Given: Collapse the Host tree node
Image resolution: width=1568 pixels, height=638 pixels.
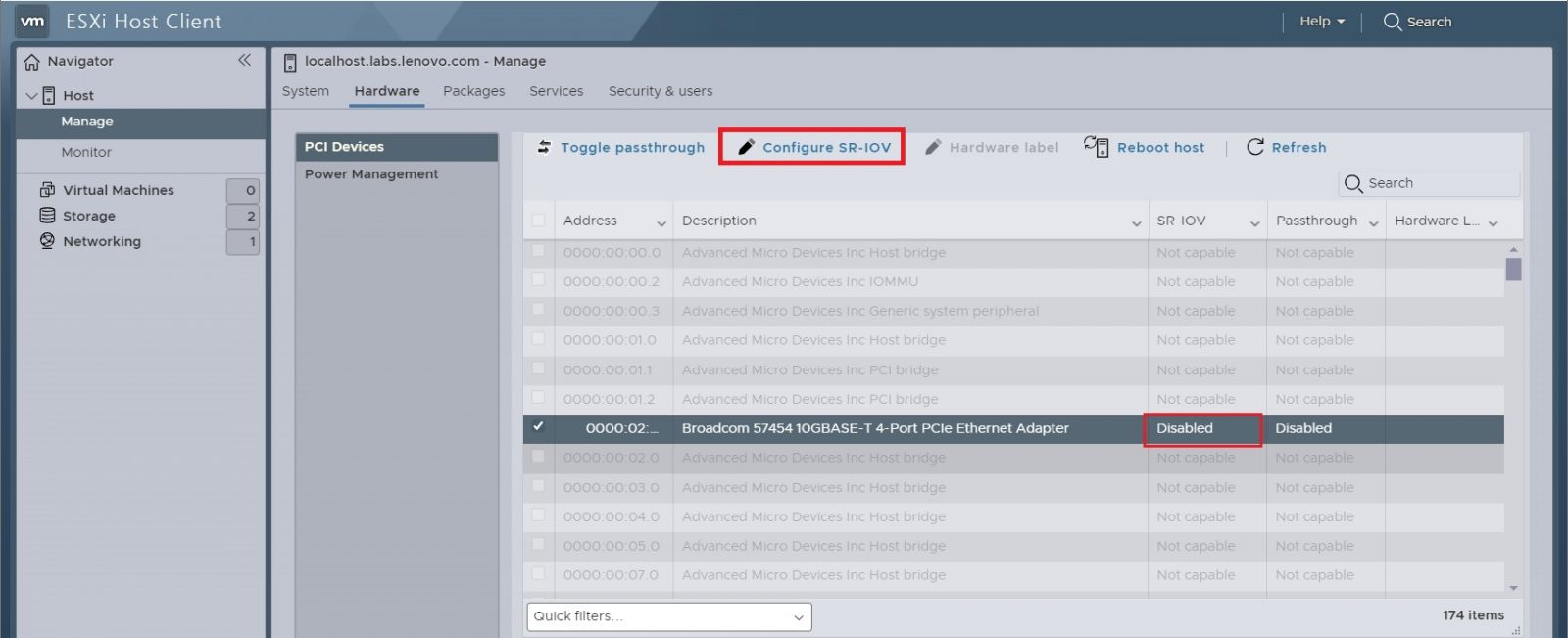Looking at the screenshot, I should click(31, 96).
